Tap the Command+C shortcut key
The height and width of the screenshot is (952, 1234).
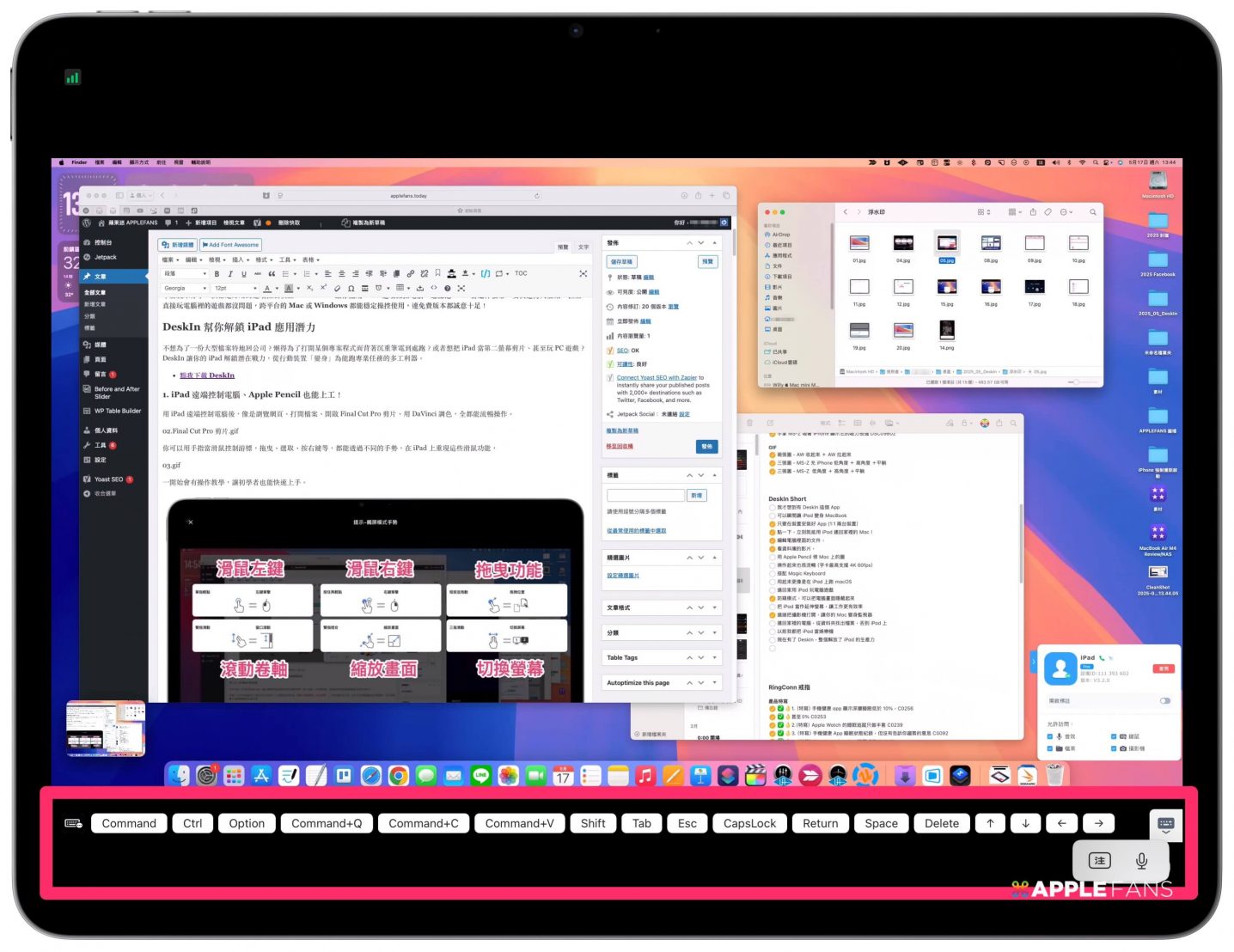[x=423, y=823]
